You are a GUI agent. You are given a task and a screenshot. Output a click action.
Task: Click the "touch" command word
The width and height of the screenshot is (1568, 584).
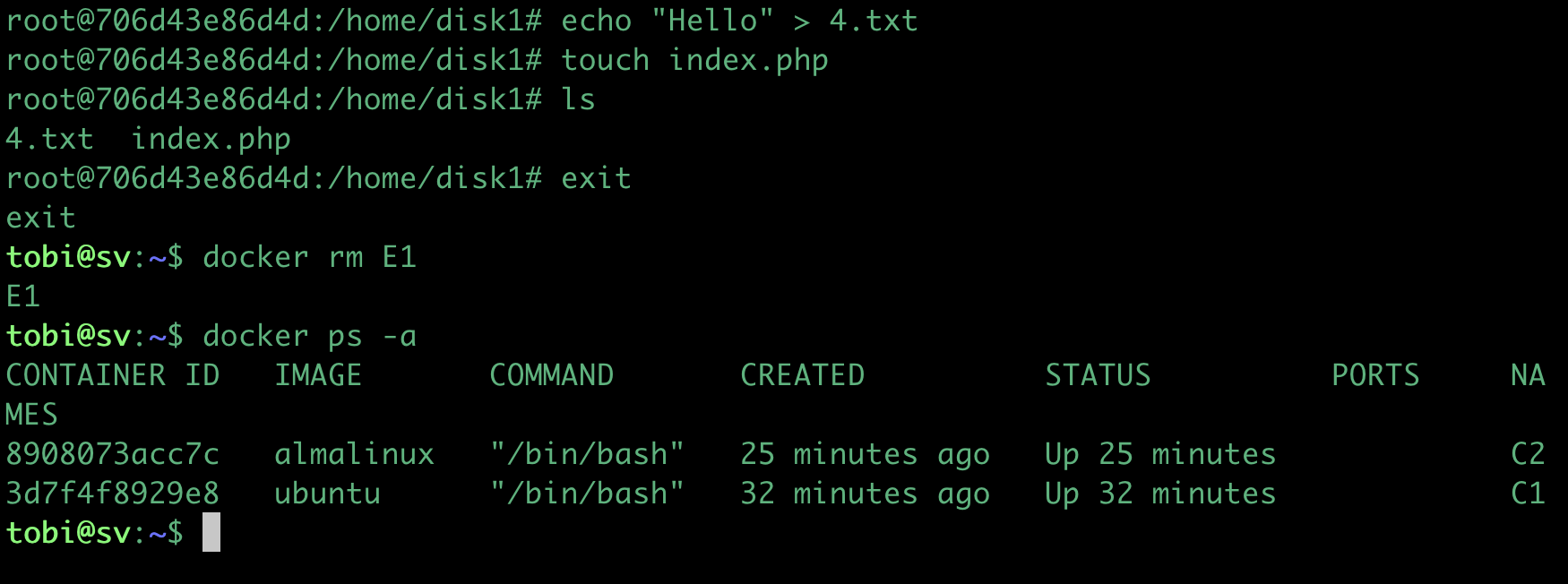[605, 60]
